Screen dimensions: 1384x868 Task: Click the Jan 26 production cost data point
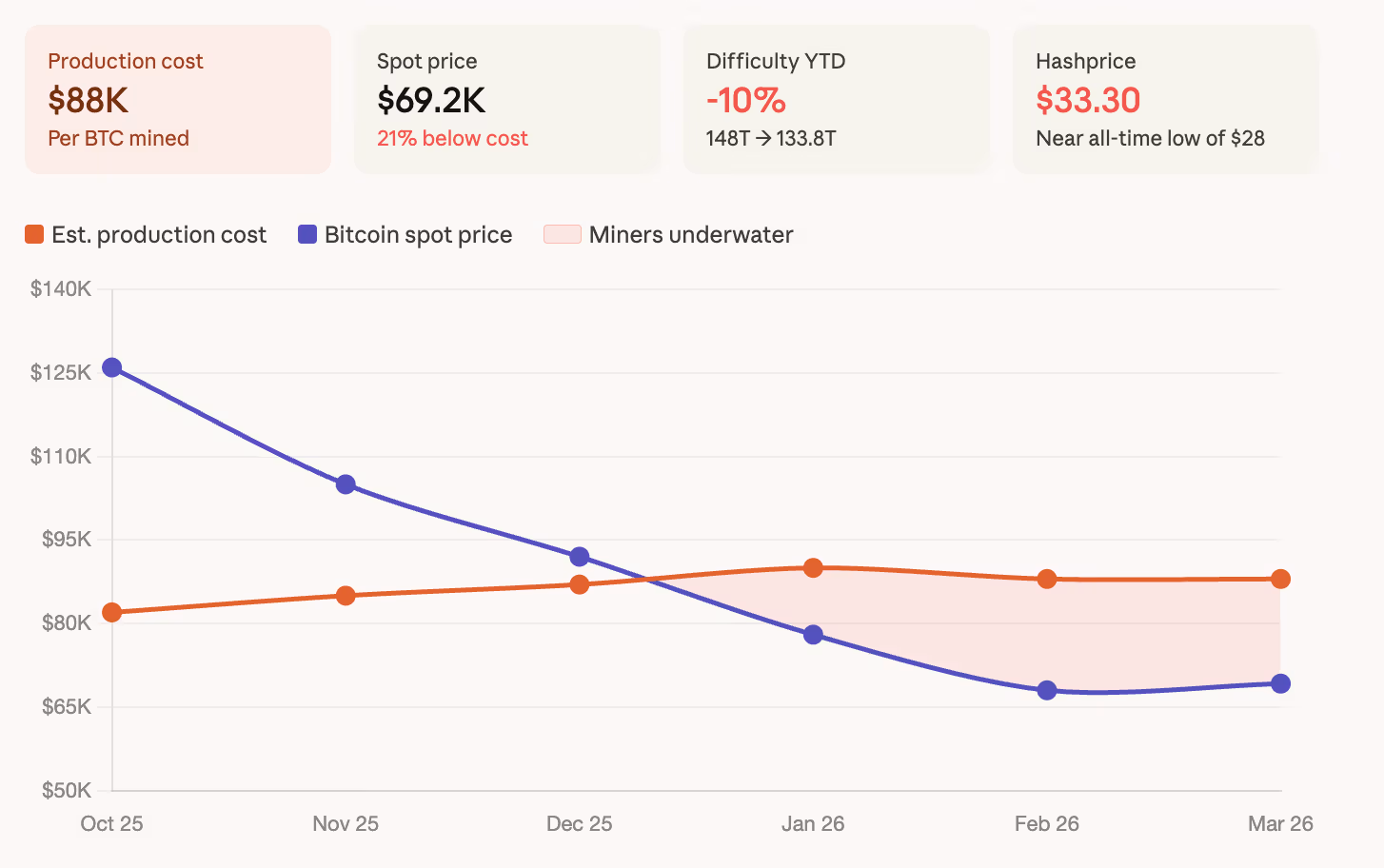(x=813, y=568)
